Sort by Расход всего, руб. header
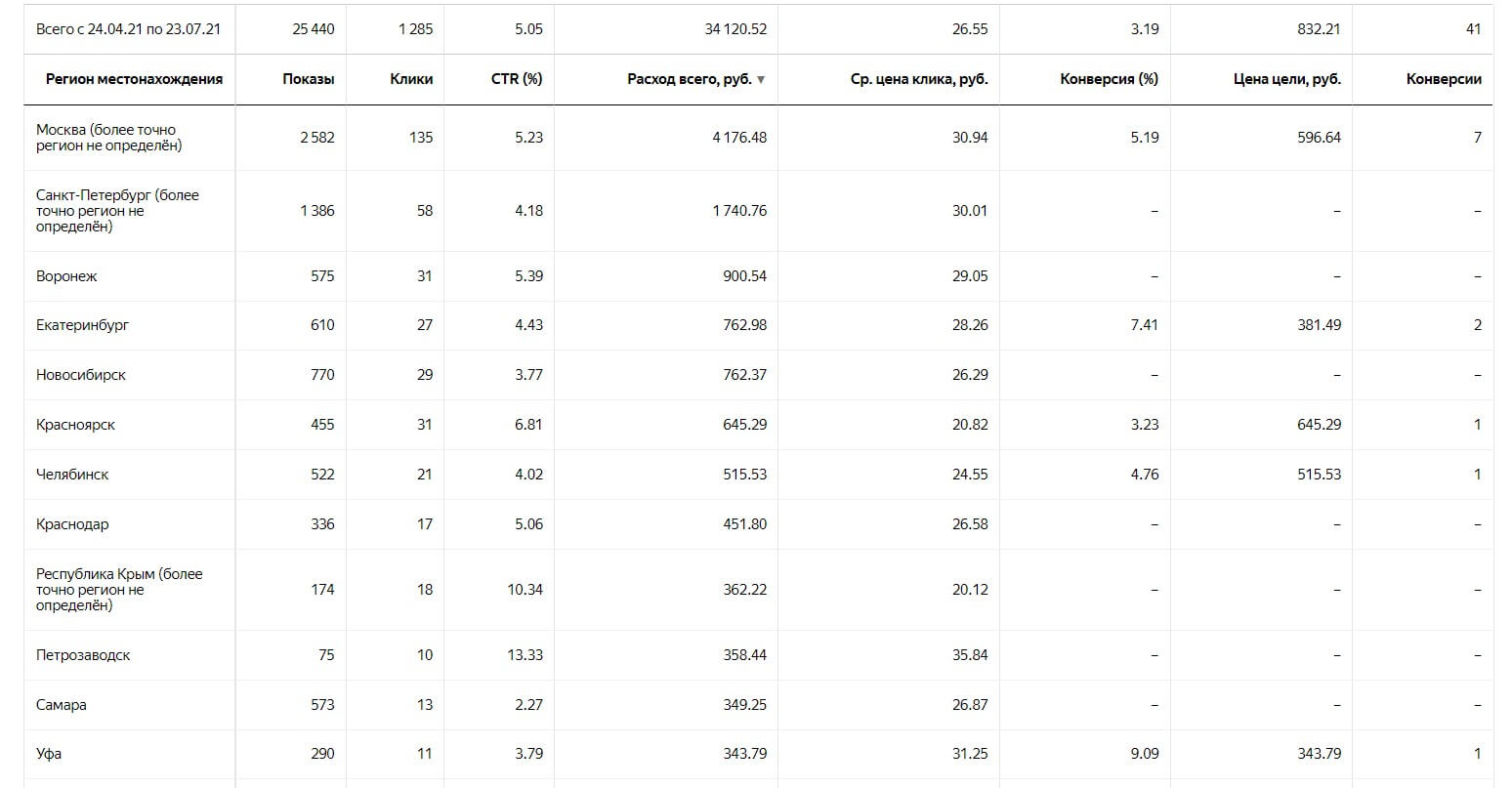 [690, 79]
